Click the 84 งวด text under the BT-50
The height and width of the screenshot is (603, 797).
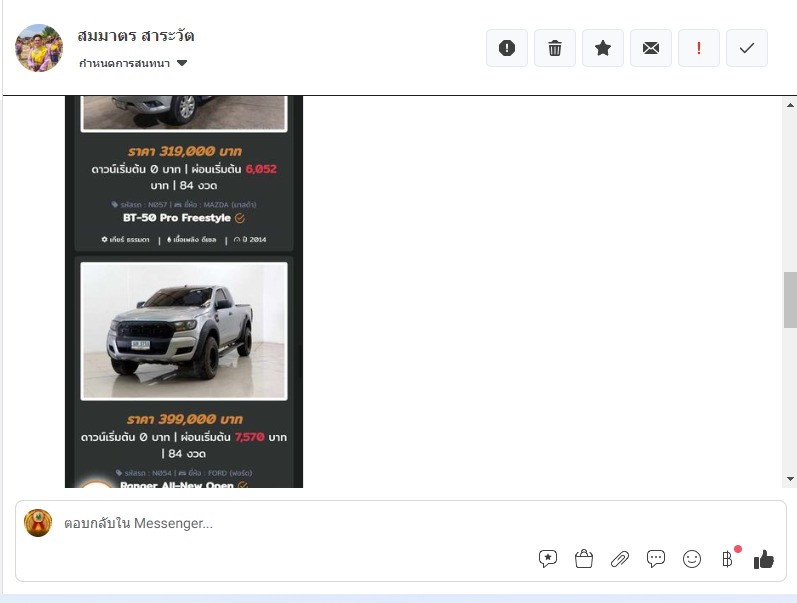pyautogui.click(x=198, y=185)
